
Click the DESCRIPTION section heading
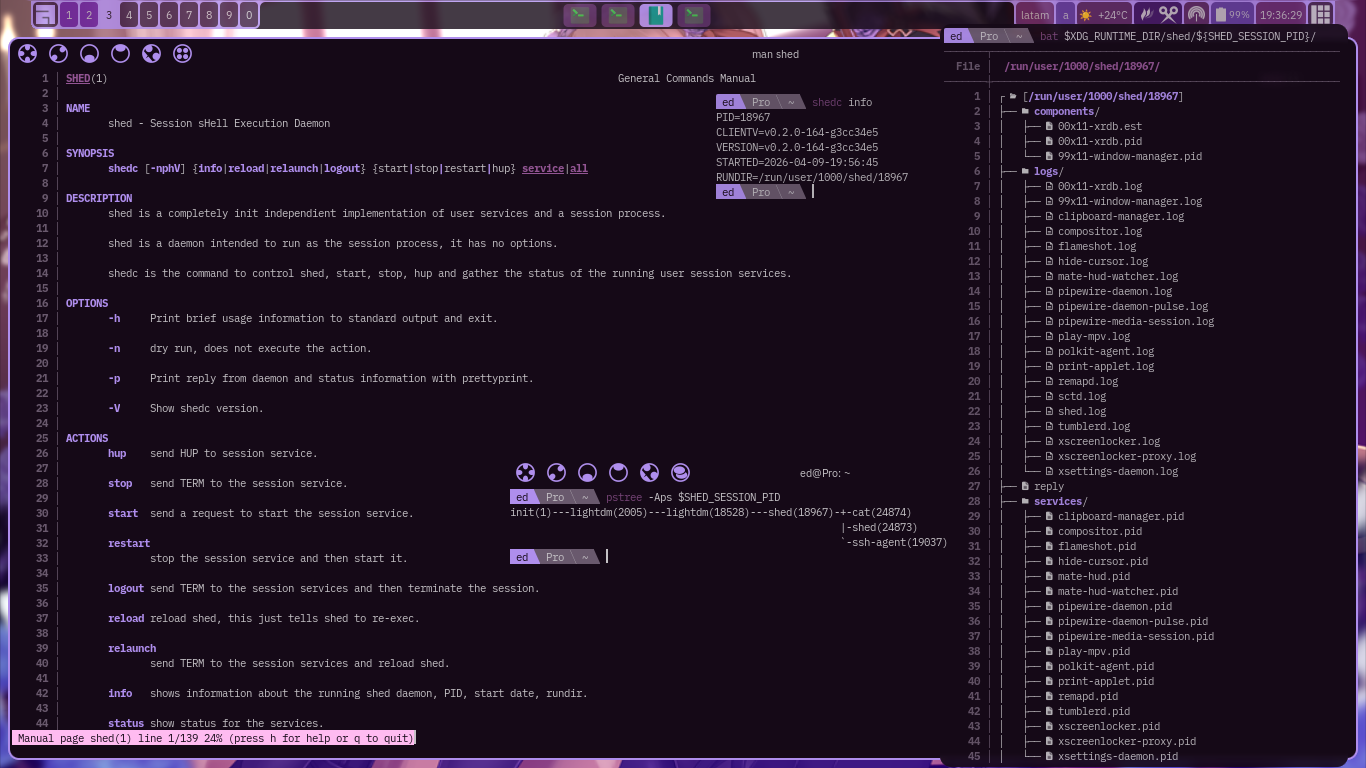99,198
